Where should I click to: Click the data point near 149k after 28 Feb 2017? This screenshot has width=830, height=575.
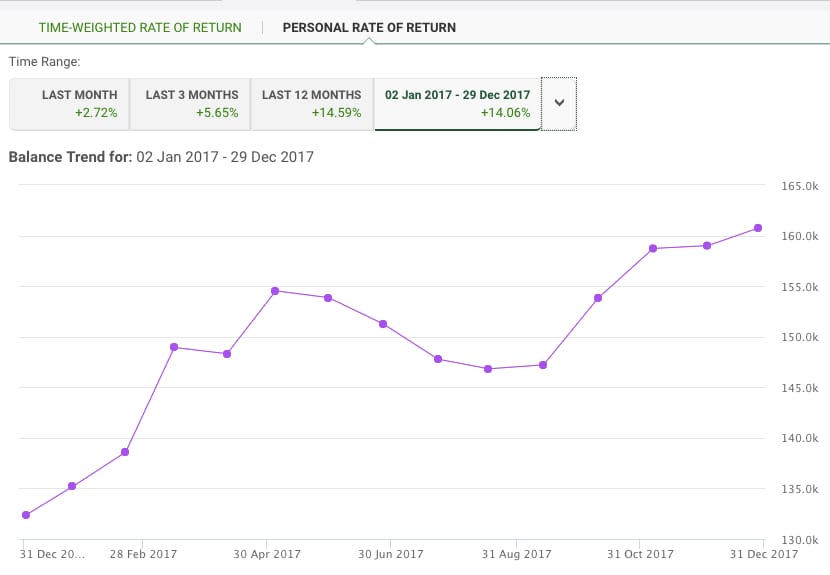coord(174,347)
